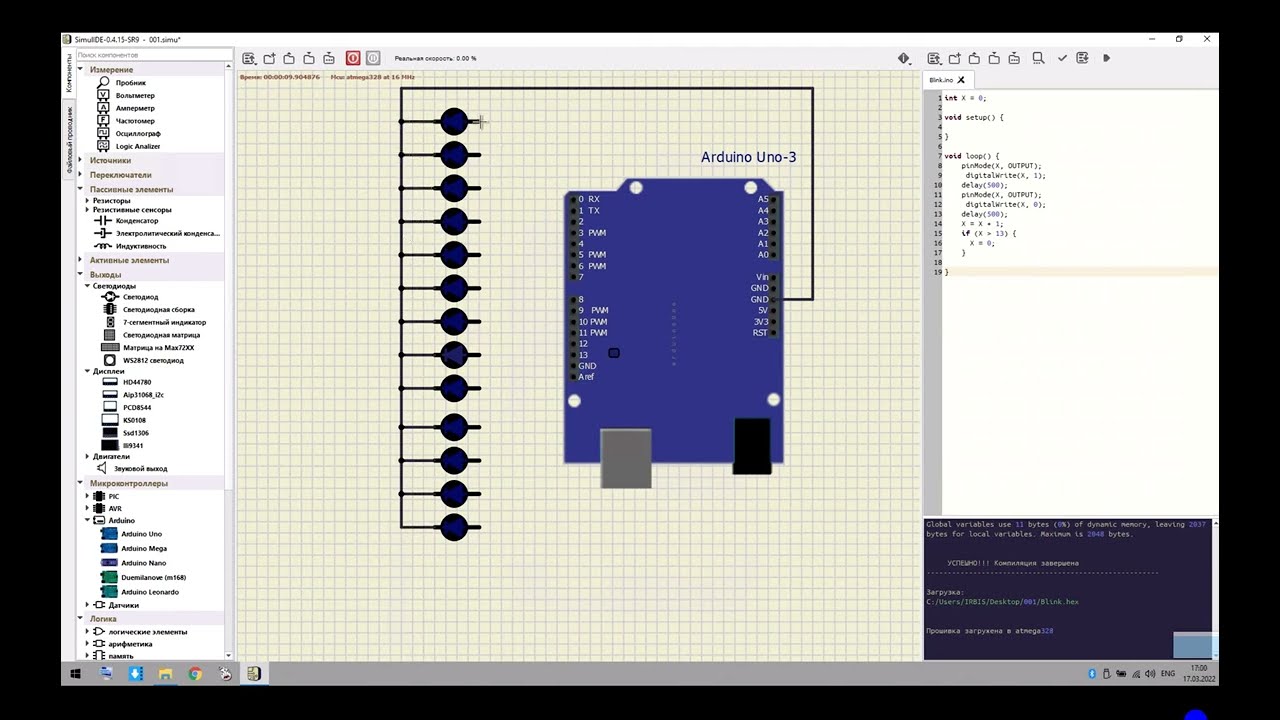This screenshot has width=1280, height=720.
Task: Open find/replace in the code editor
Action: point(1039,59)
